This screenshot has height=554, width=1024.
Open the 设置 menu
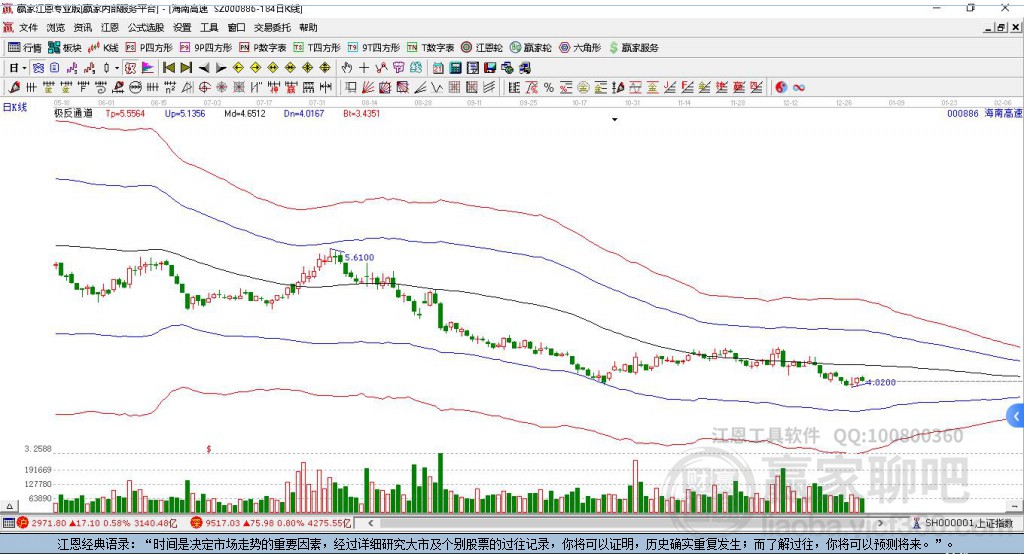[x=182, y=27]
